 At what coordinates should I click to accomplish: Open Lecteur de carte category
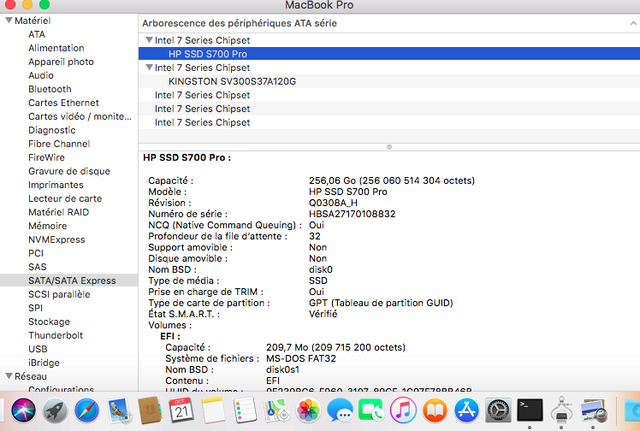click(x=65, y=198)
